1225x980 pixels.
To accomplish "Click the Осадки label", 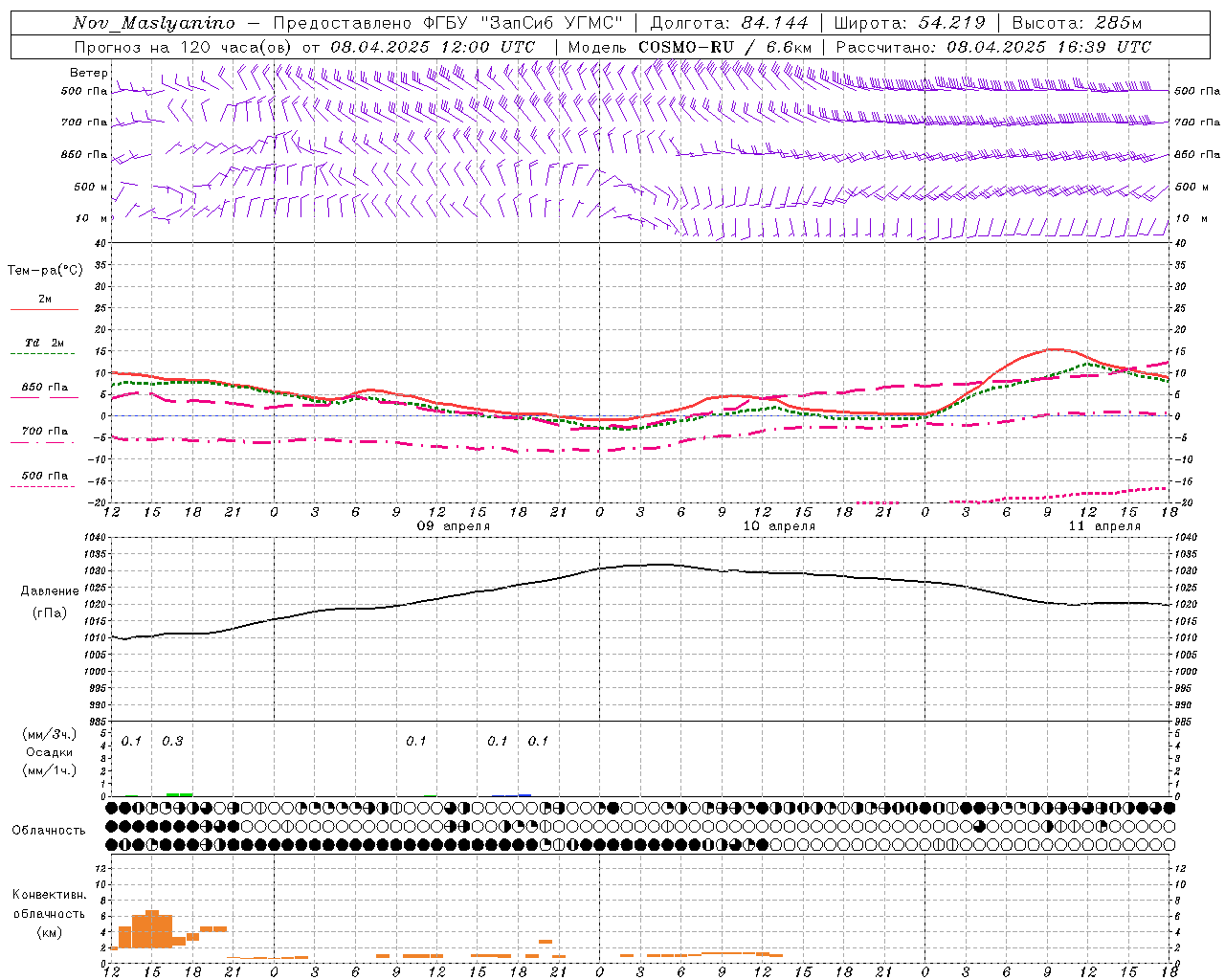I will (x=50, y=752).
